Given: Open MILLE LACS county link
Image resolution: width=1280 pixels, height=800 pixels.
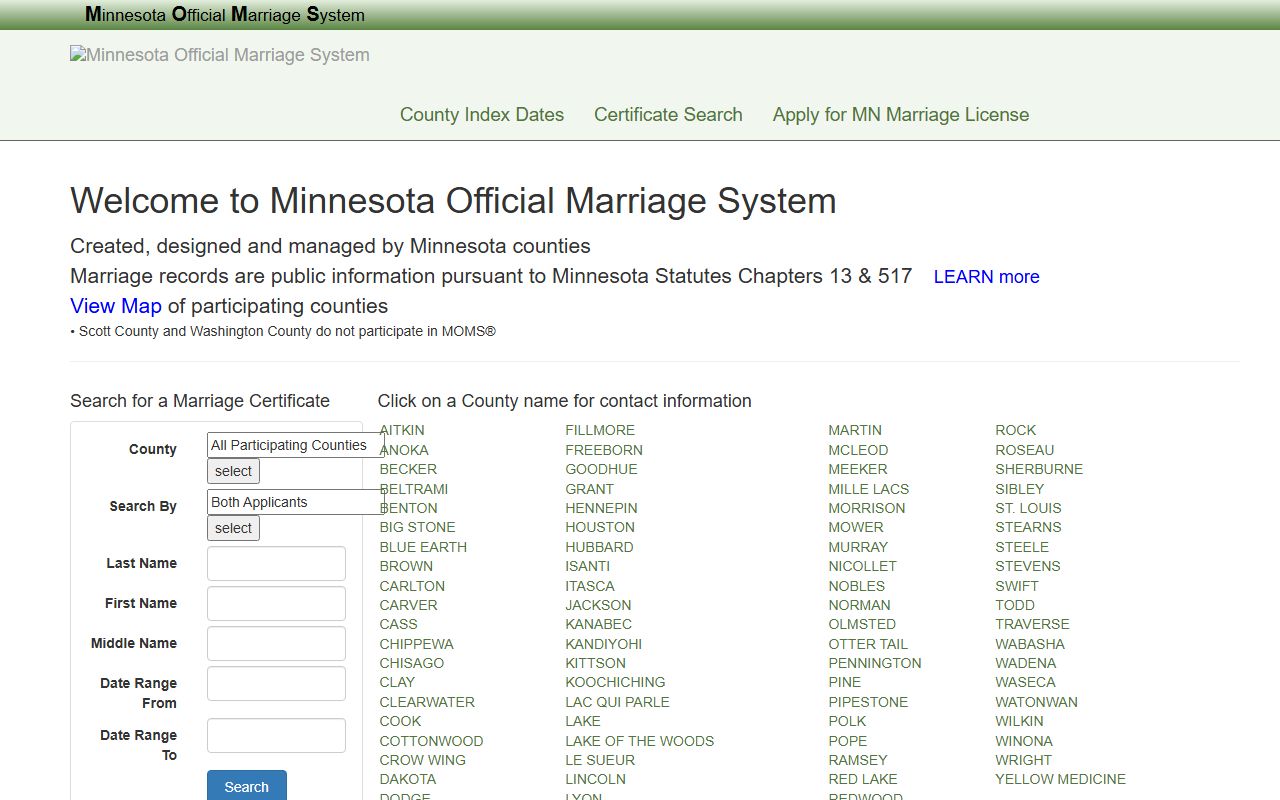Looking at the screenshot, I should click(868, 489).
